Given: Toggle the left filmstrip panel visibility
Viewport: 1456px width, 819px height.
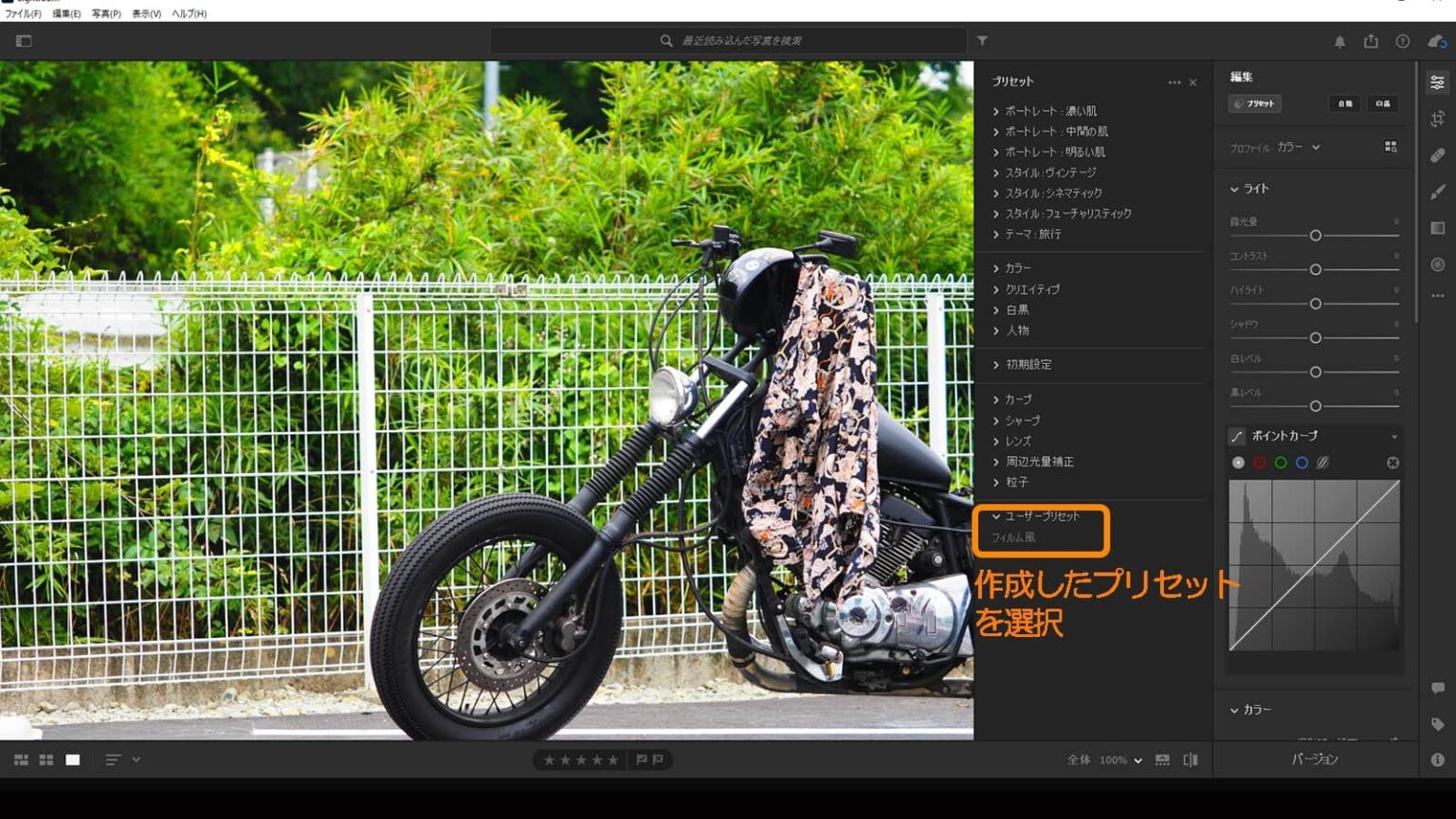Looking at the screenshot, I should 24,41.
